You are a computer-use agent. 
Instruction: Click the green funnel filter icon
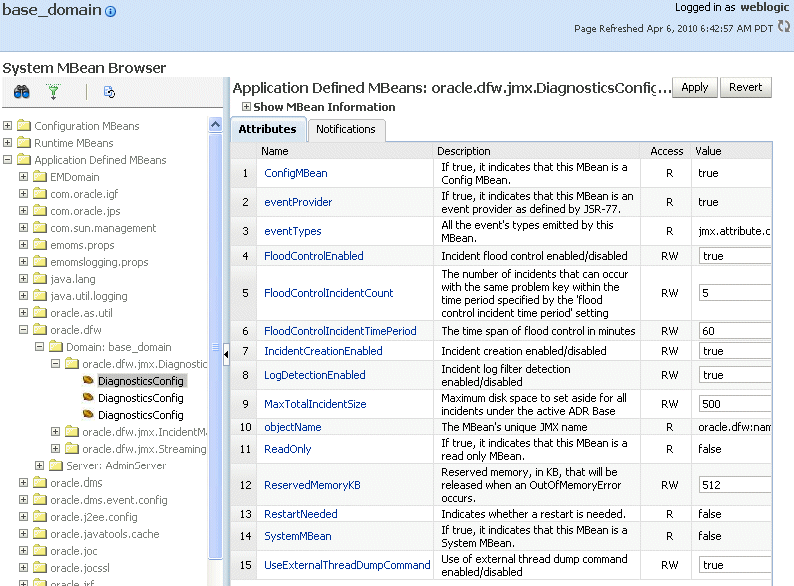coord(53,92)
